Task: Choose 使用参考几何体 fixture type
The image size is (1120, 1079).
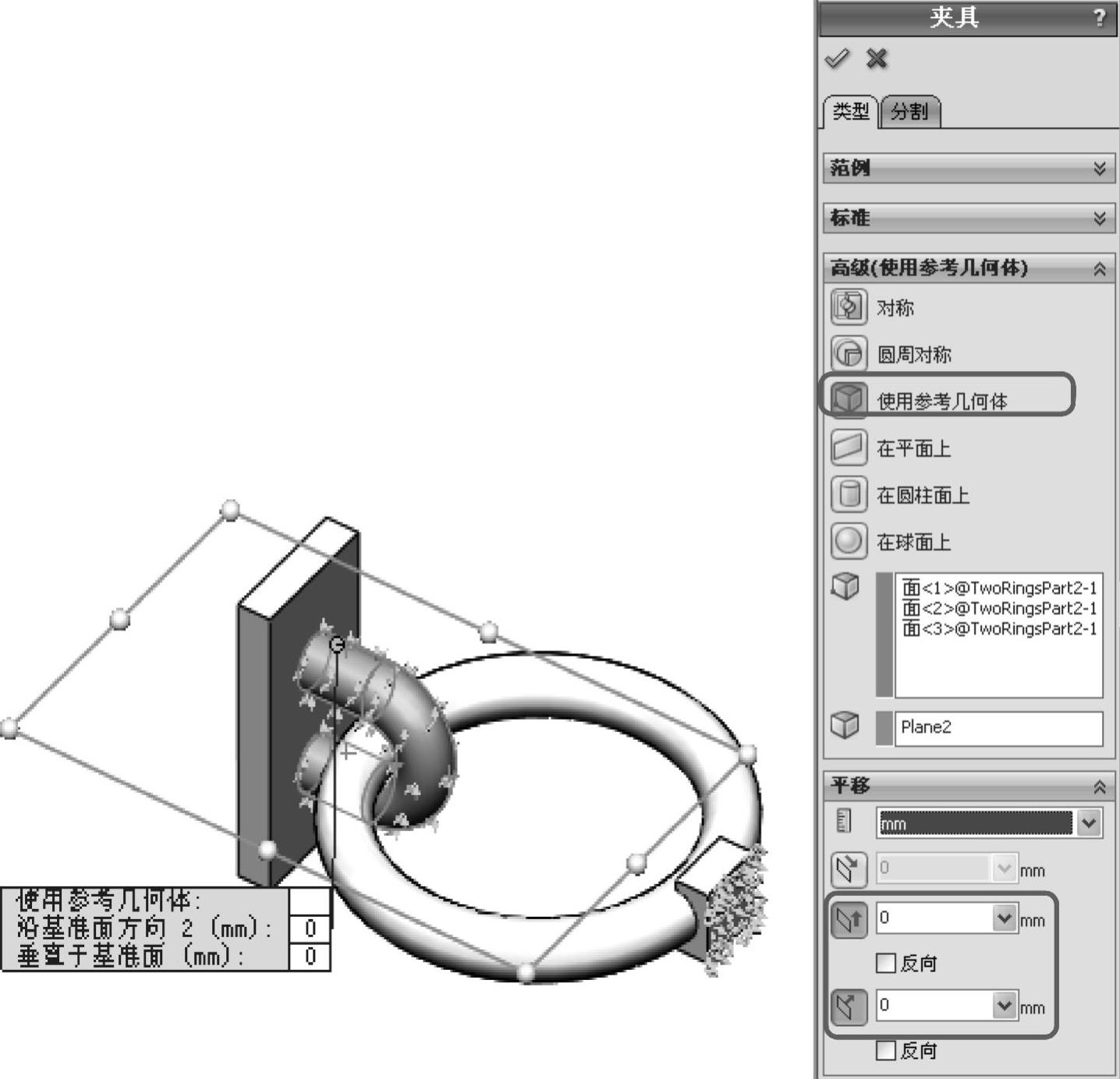Action: click(x=849, y=399)
